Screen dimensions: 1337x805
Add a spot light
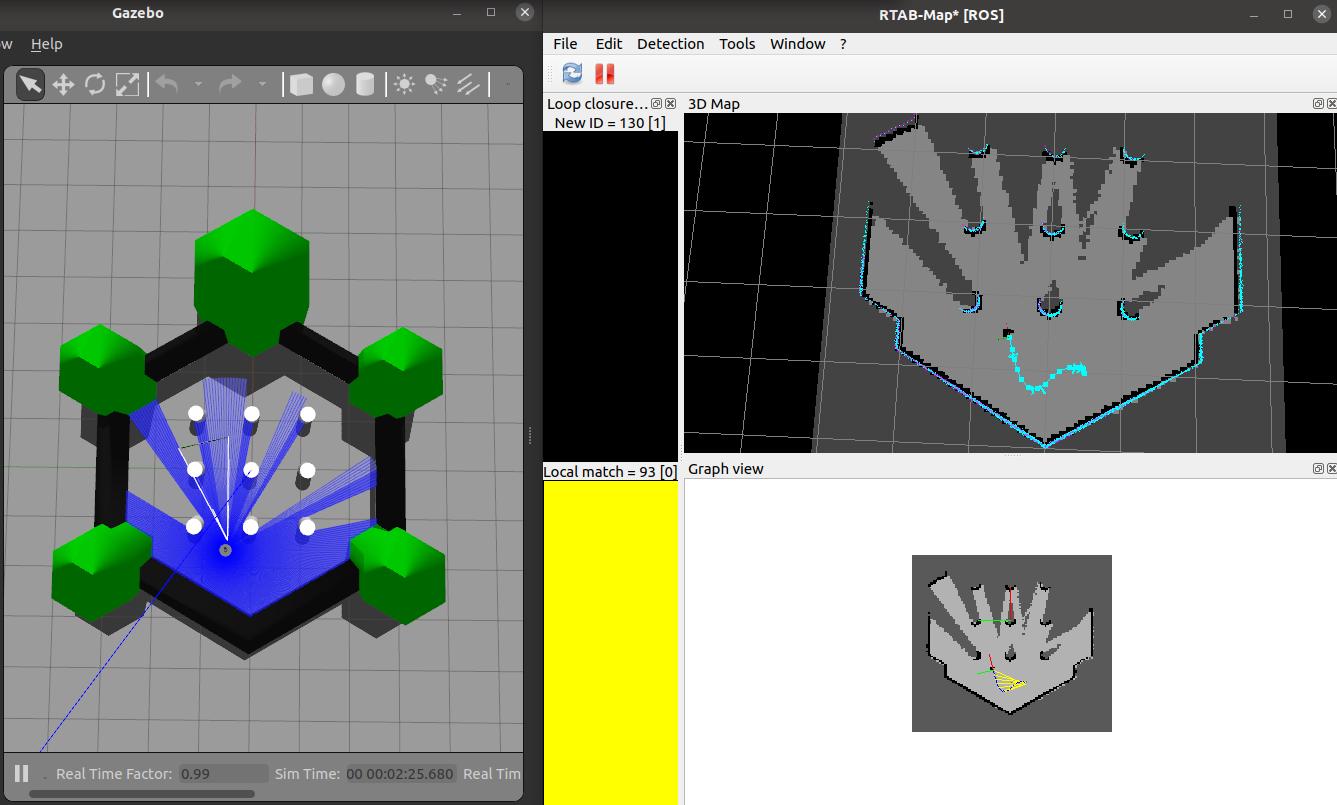436,85
